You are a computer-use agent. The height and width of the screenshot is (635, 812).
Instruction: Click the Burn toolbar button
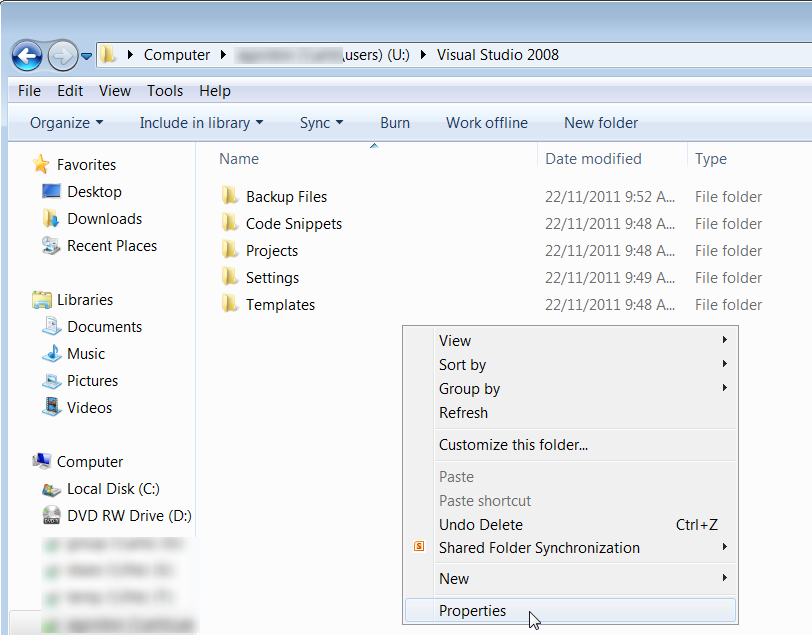395,123
